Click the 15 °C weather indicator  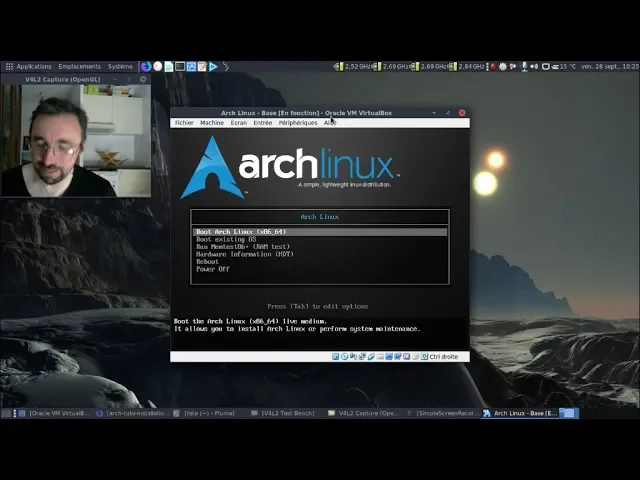click(x=564, y=67)
